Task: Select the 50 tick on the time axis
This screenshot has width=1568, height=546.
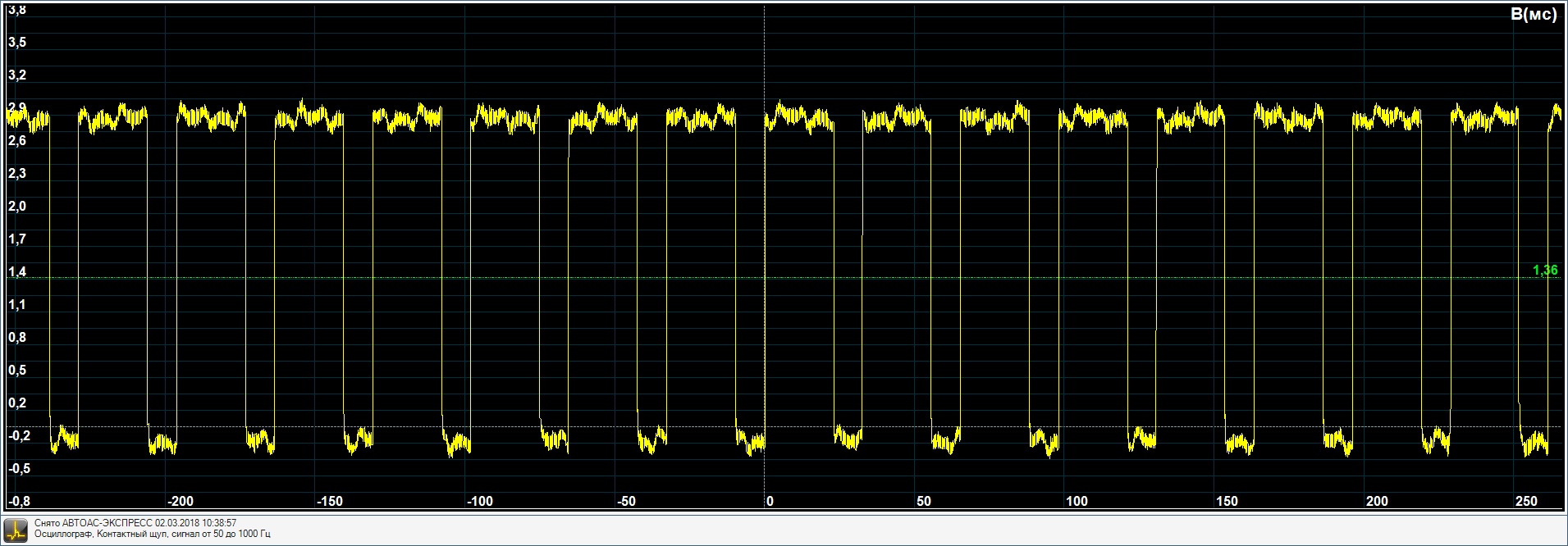Action: (x=924, y=501)
